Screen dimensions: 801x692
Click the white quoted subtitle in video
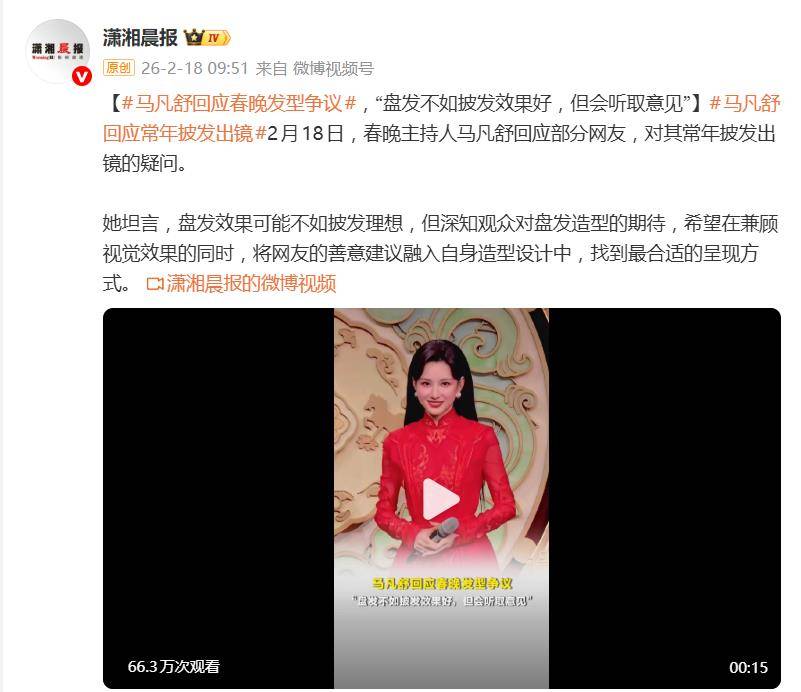[442, 601]
